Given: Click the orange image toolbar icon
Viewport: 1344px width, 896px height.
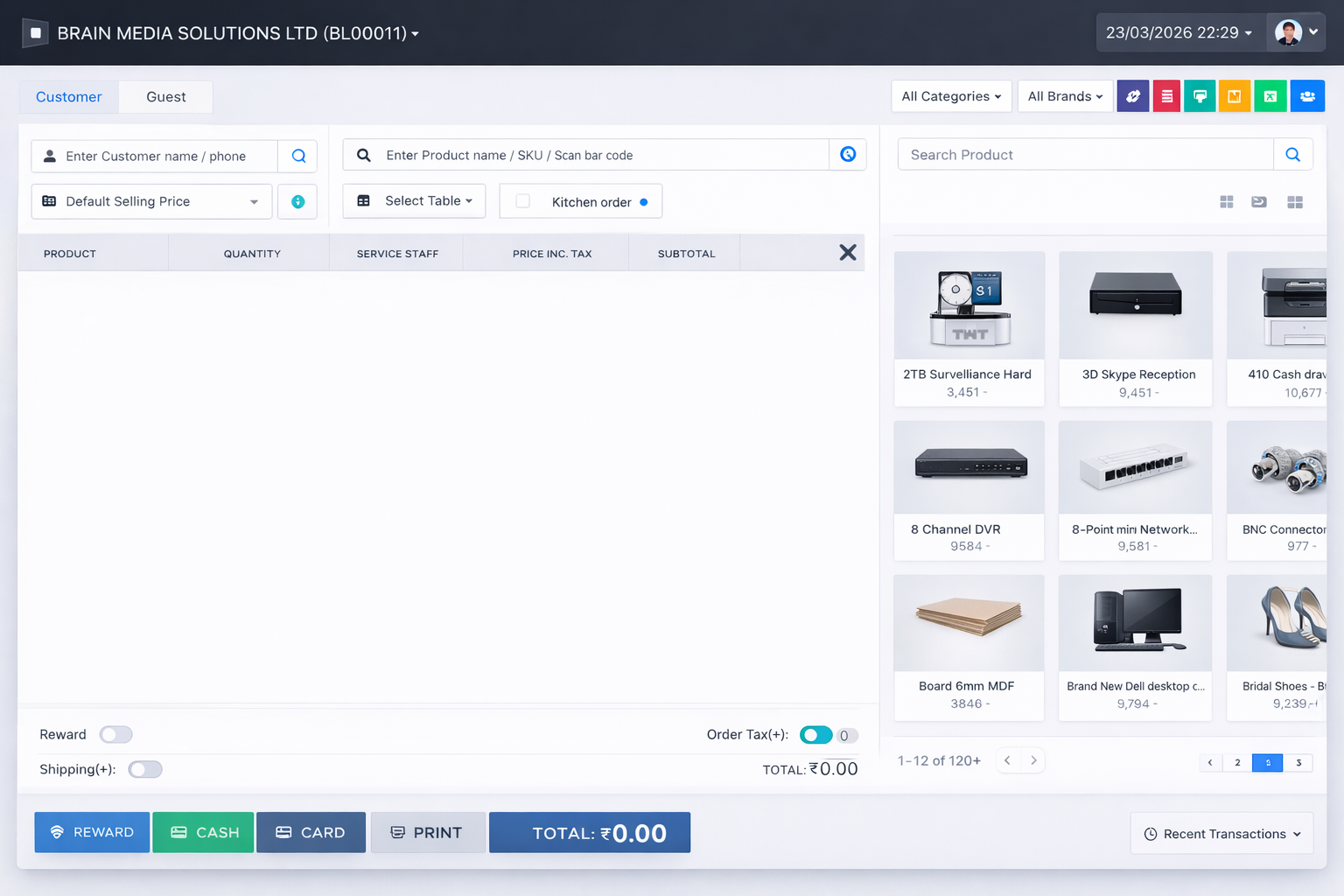Looking at the screenshot, I should 1235,95.
